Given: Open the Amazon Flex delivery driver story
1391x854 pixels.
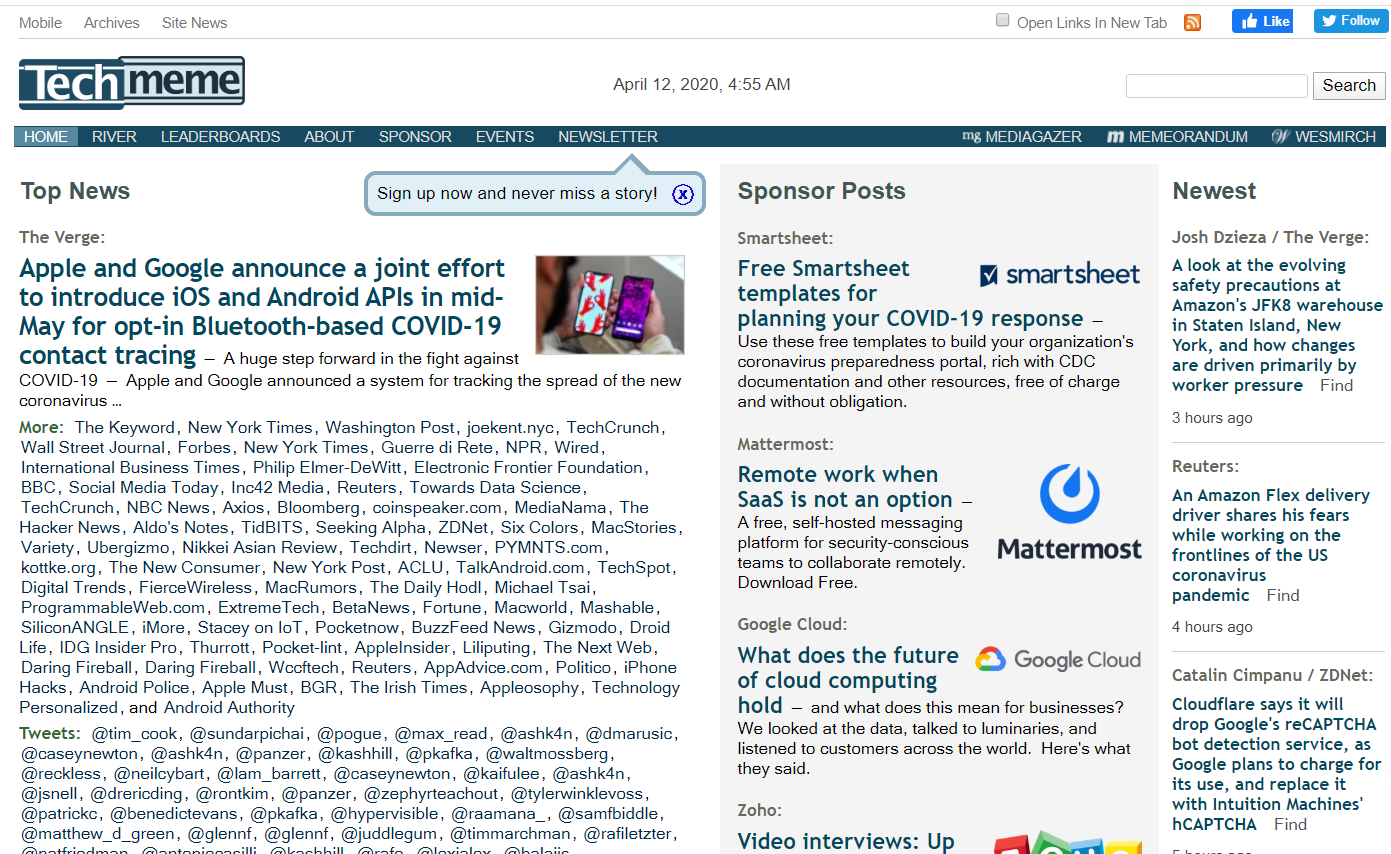Looking at the screenshot, I should pyautogui.click(x=1271, y=545).
